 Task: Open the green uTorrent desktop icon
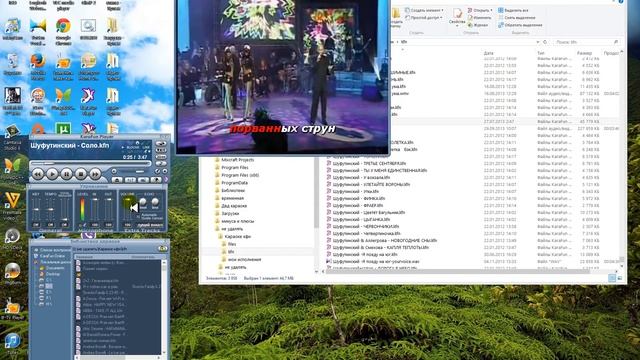[x=63, y=129]
